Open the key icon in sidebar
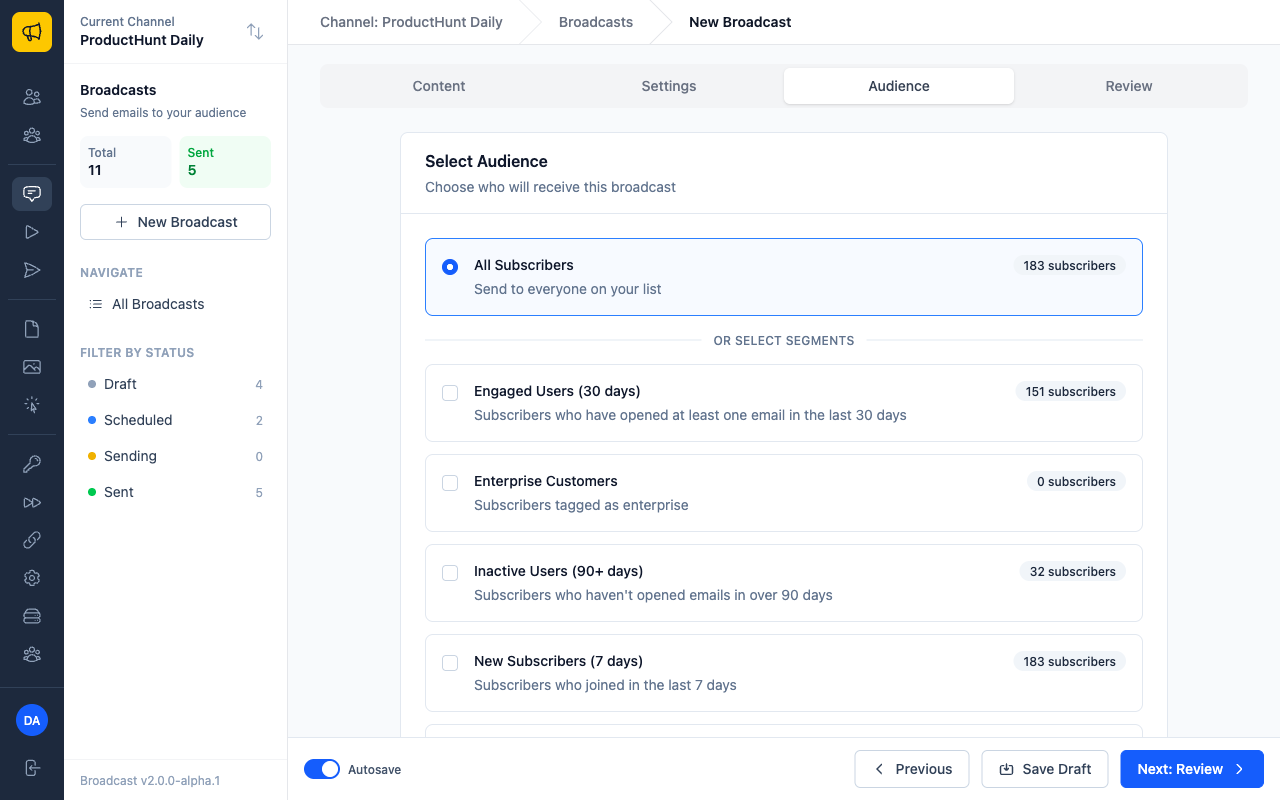Screen dimensions: 1280x800 pyautogui.click(x=32, y=464)
